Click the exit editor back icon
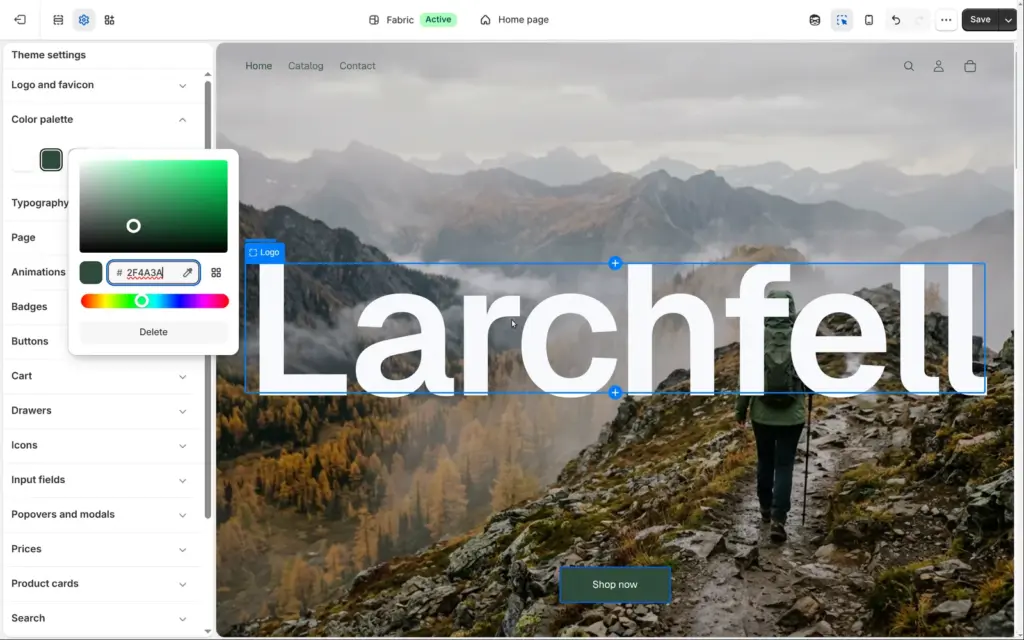The image size is (1024, 640). (20, 20)
